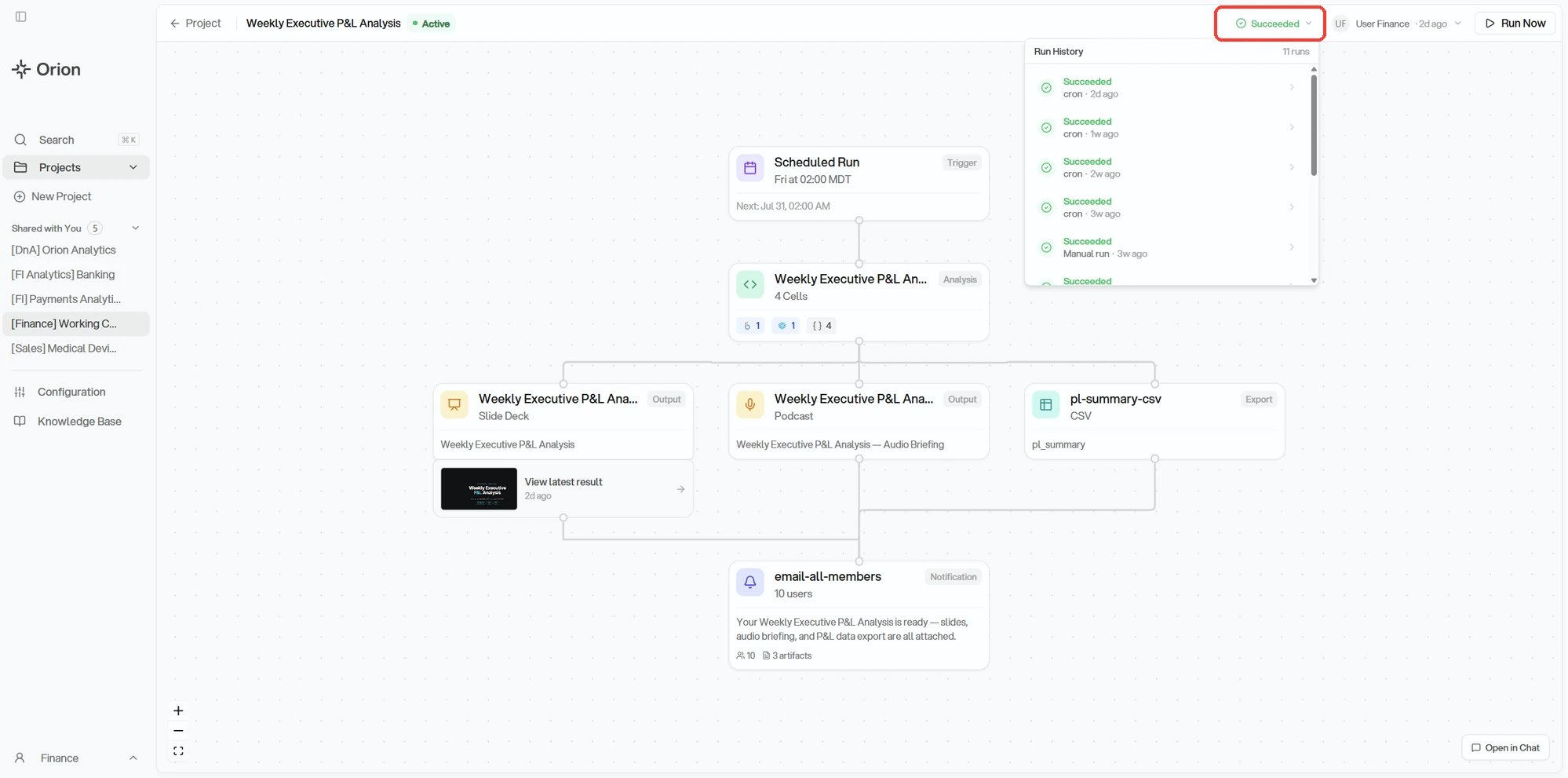Open [Sales] Medical Devi... project
Viewport: 1568px width, 778px height.
pos(64,349)
